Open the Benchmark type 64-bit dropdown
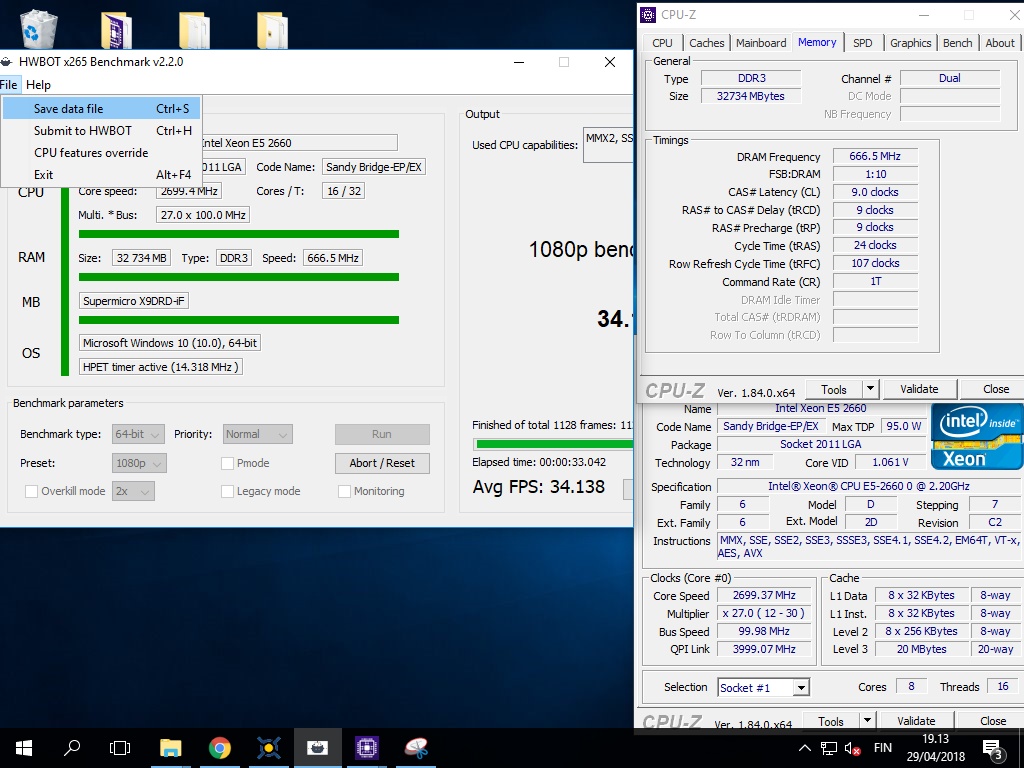The height and width of the screenshot is (768, 1024). 137,434
